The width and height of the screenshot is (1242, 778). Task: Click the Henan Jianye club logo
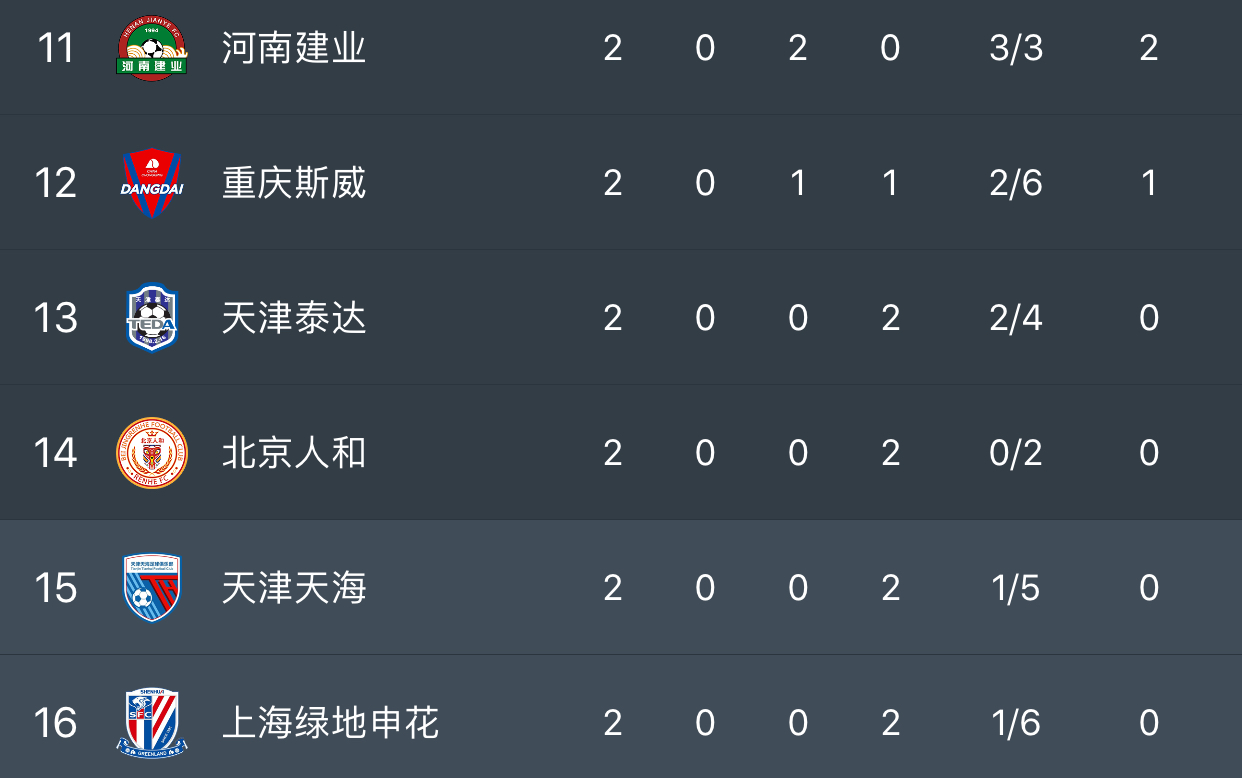tap(151, 48)
